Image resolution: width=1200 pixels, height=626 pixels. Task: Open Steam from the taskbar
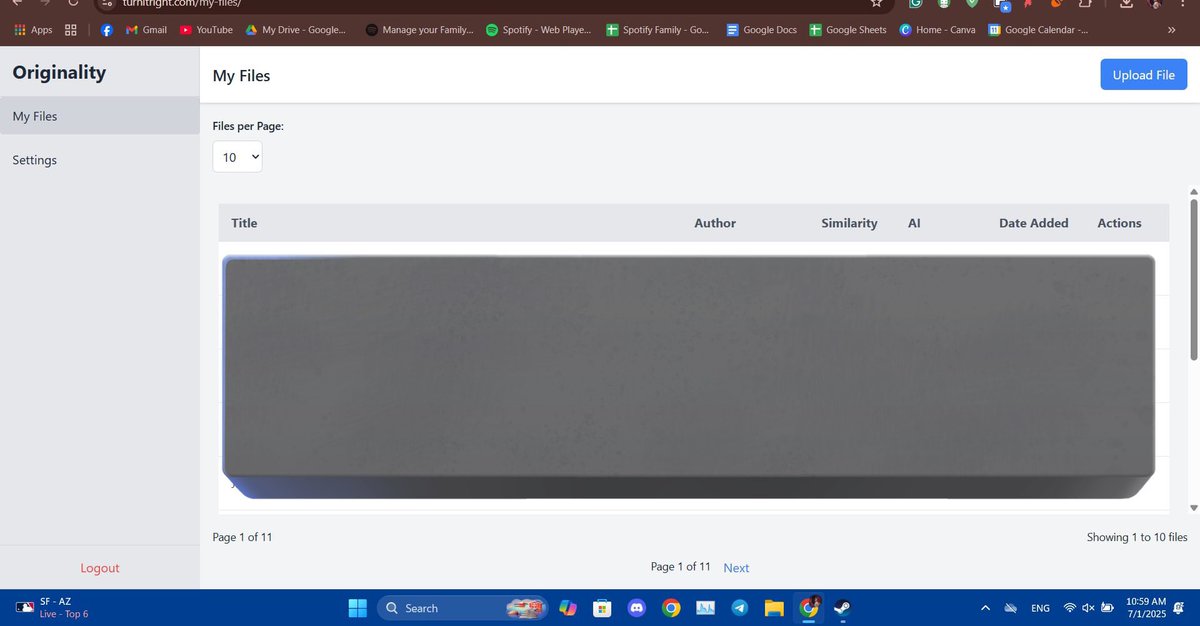[842, 607]
